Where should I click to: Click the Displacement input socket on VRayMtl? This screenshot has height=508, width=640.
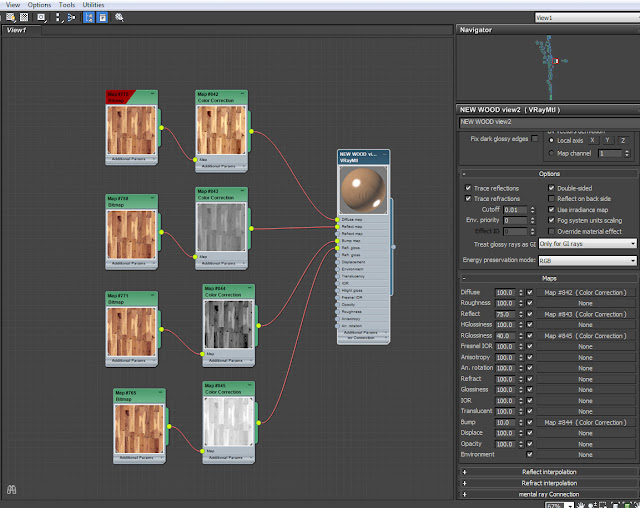[x=337, y=262]
